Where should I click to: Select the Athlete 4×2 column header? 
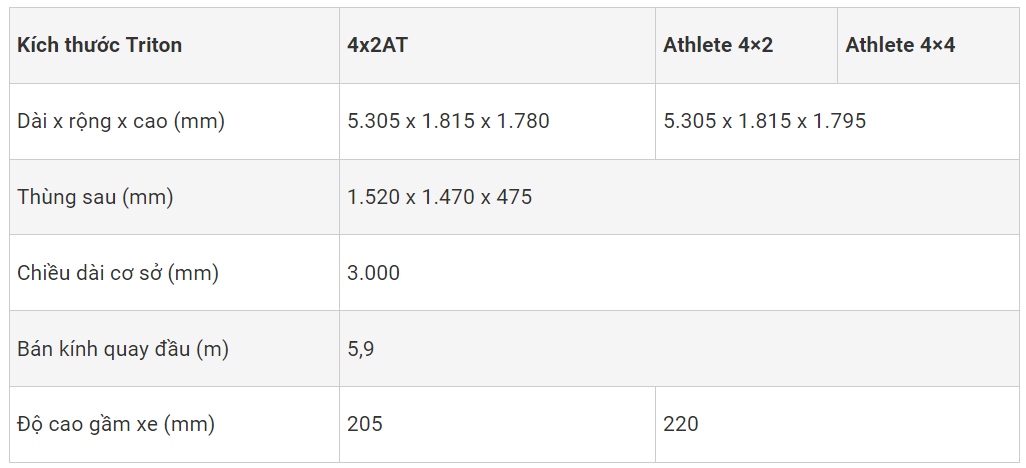[x=718, y=45]
